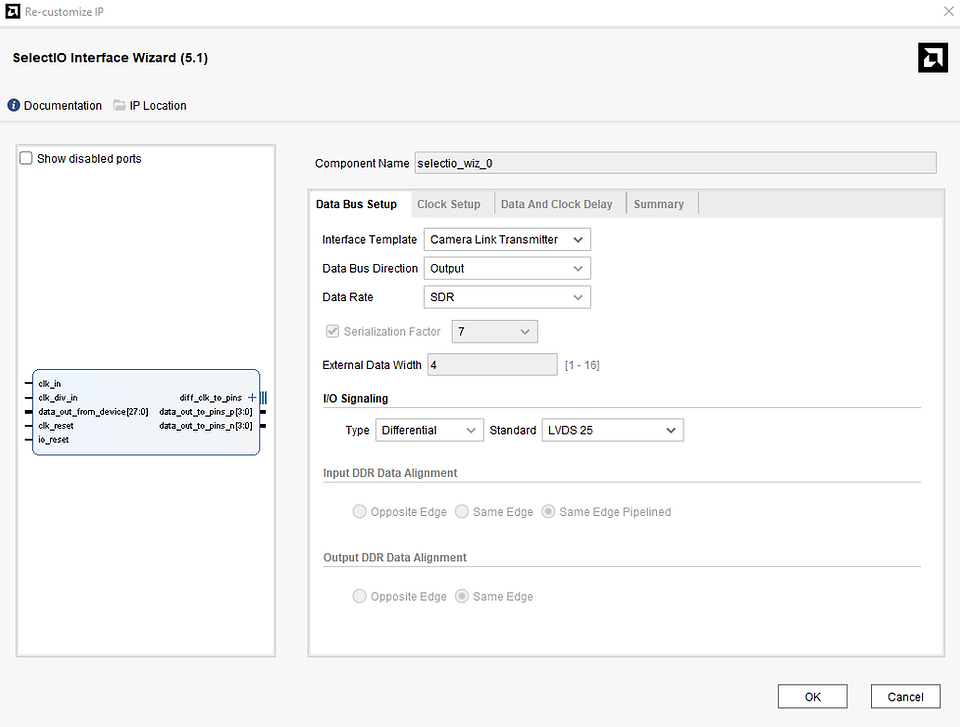Viewport: 960px width, 727px height.
Task: Click the Documentation info icon
Action: tap(13, 105)
